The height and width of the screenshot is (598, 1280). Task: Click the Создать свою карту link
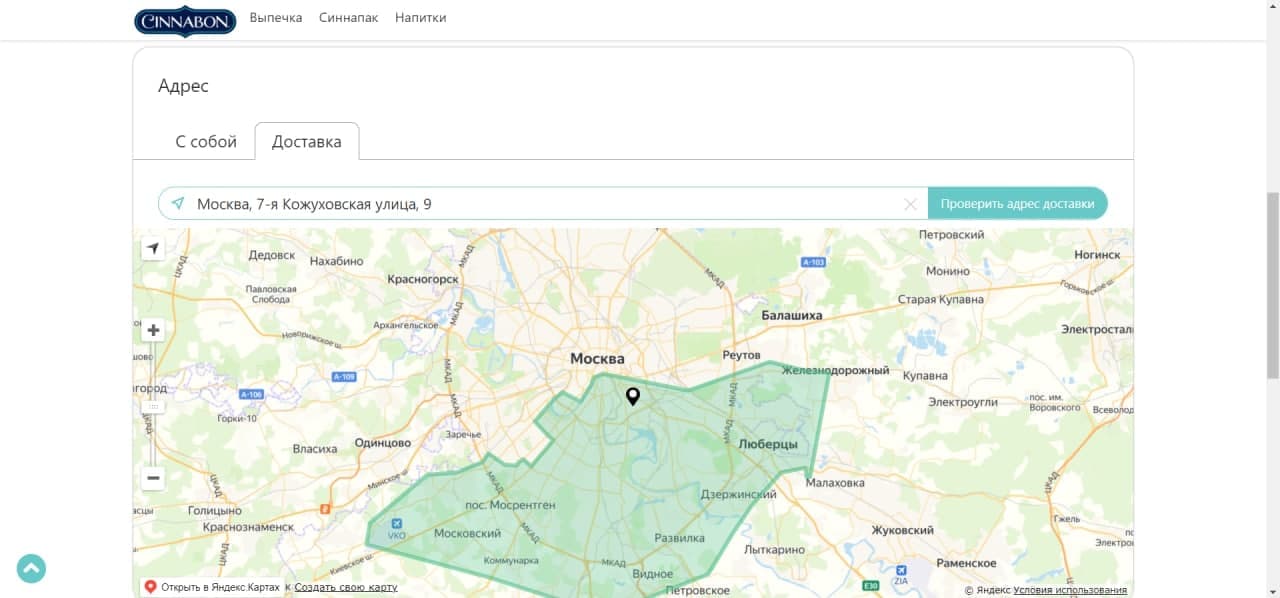coord(346,588)
